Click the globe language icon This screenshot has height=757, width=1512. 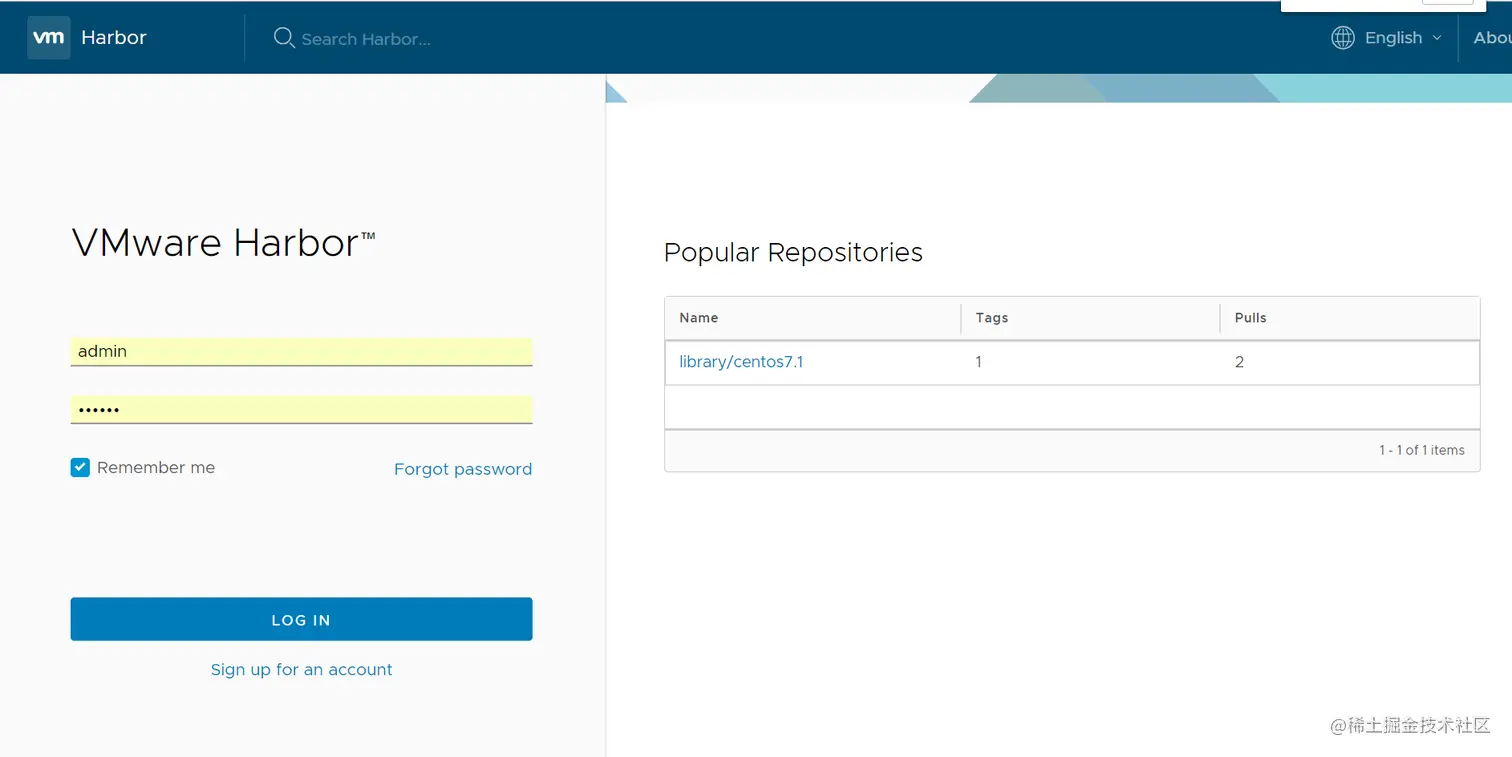click(x=1343, y=38)
